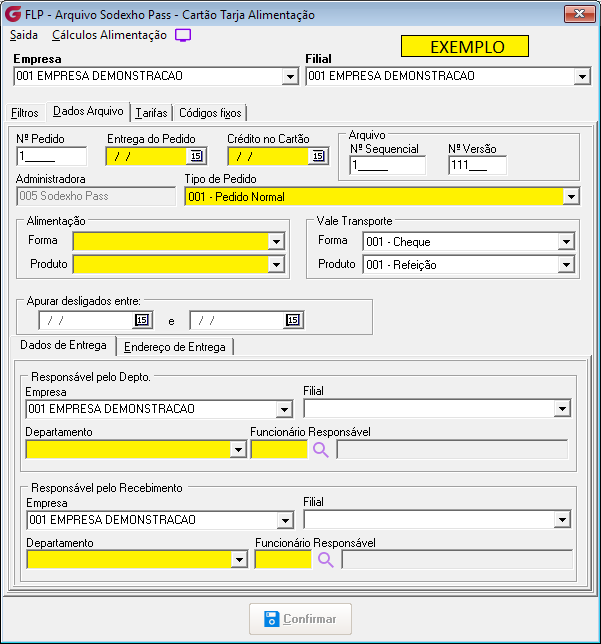Click the disabled Administradora field
Viewport: 601px width, 644px height.
(96, 196)
